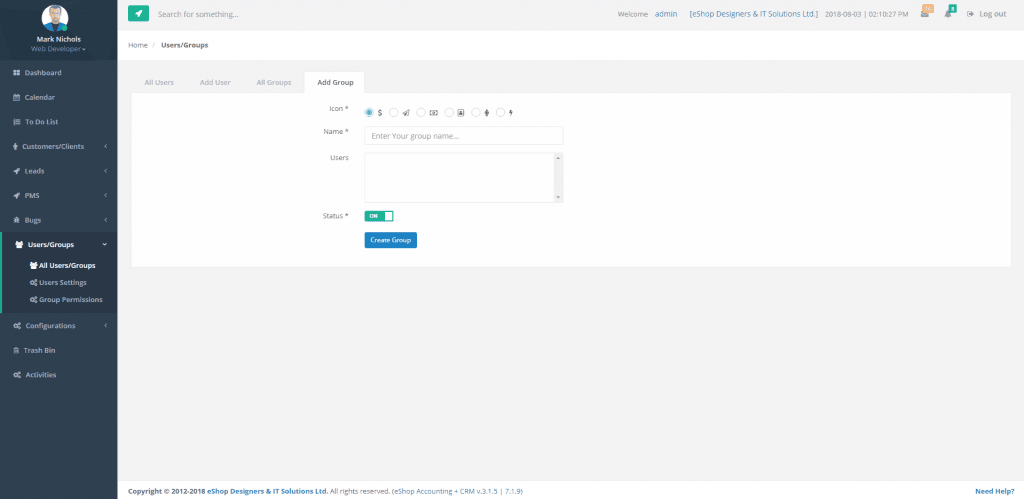The width and height of the screenshot is (1024, 499).
Task: Click the Trash Bin icon in sidebar
Action: tap(16, 350)
